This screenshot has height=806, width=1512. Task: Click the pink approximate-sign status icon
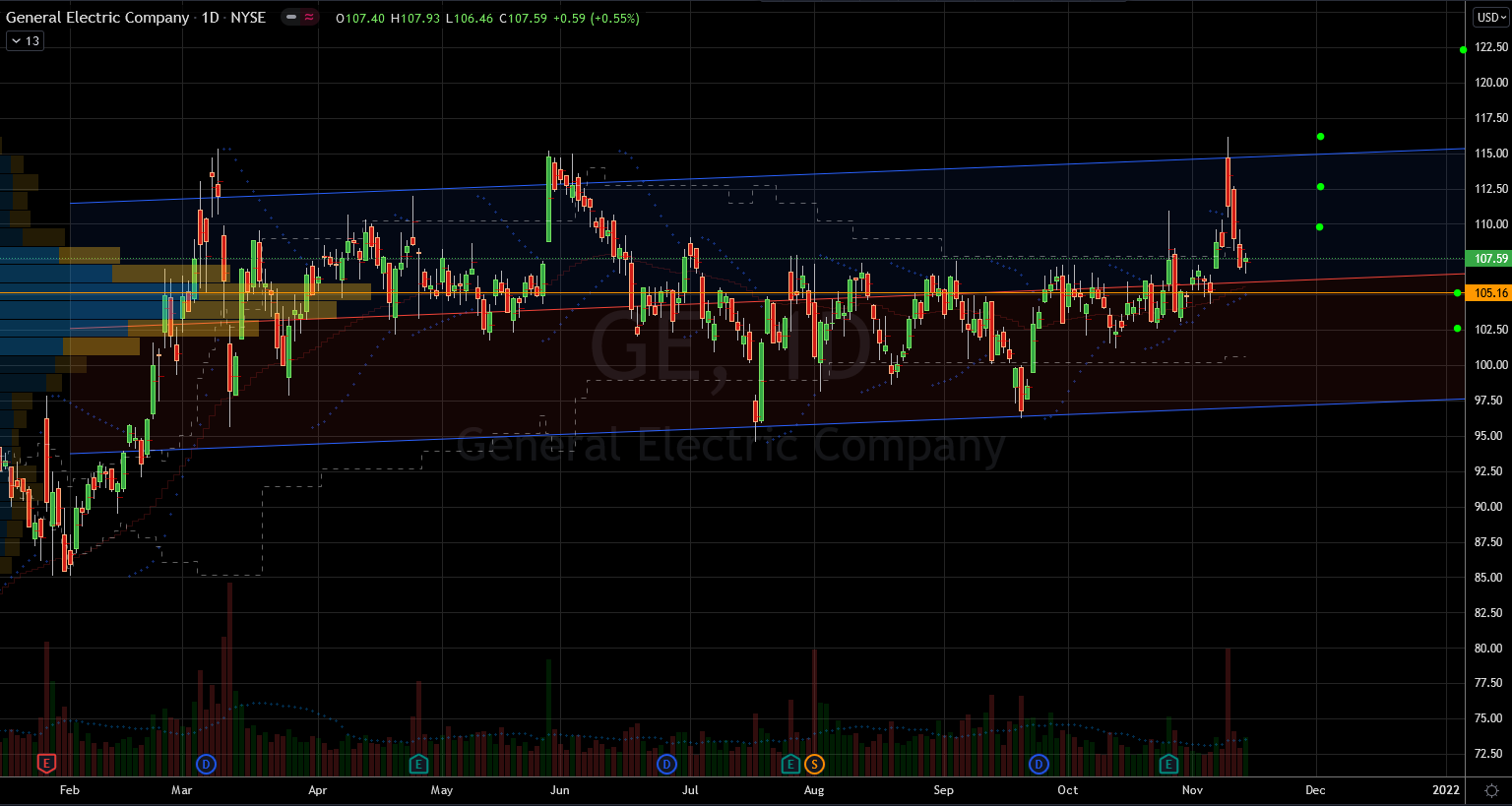click(309, 17)
